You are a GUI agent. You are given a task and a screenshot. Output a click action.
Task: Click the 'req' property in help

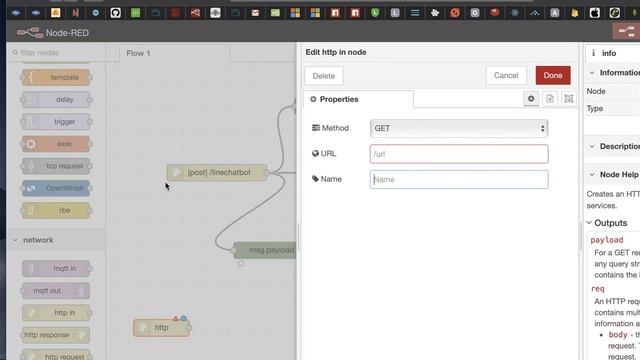(598, 289)
